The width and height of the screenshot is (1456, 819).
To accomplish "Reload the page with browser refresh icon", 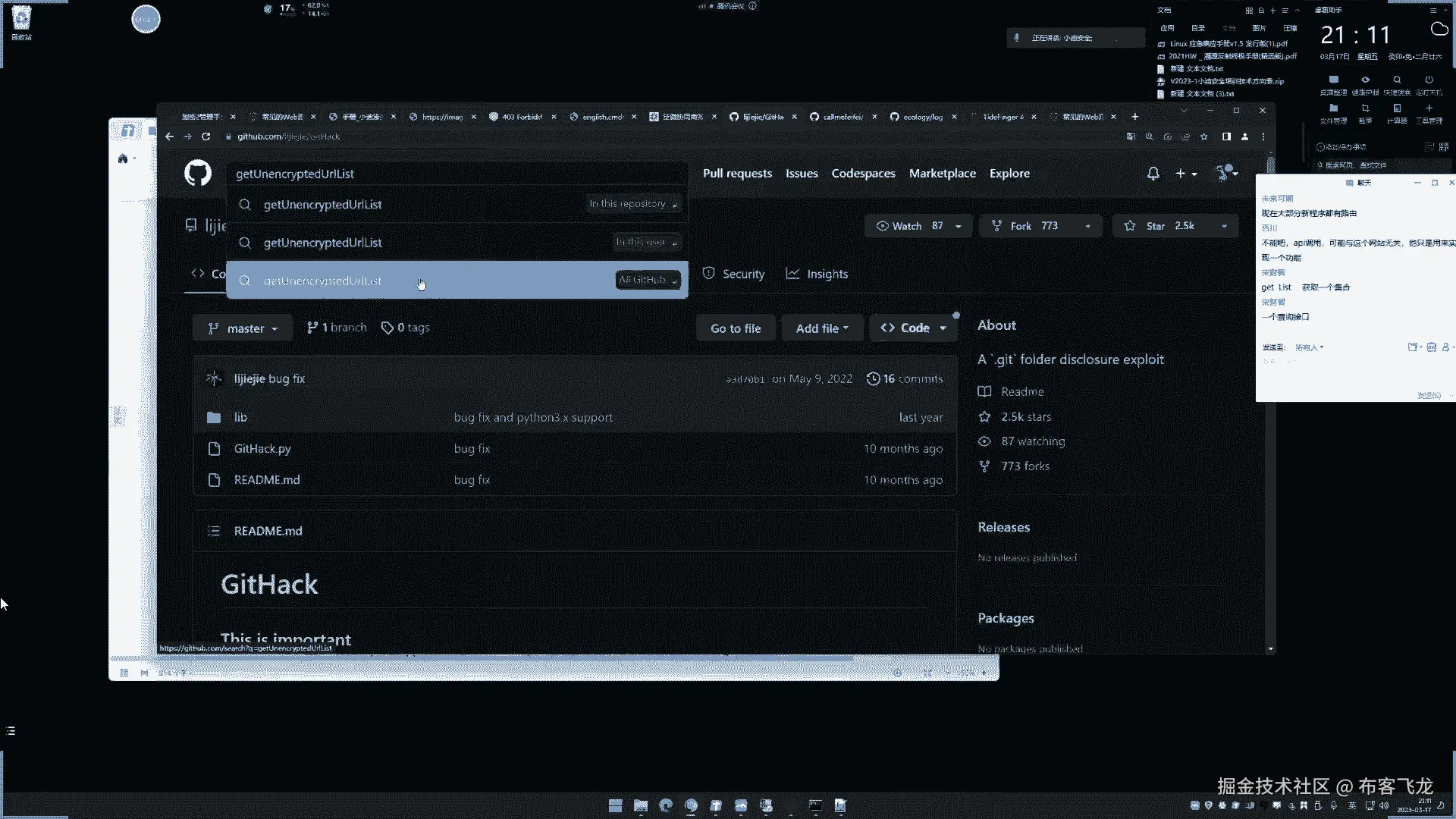I will pyautogui.click(x=206, y=136).
